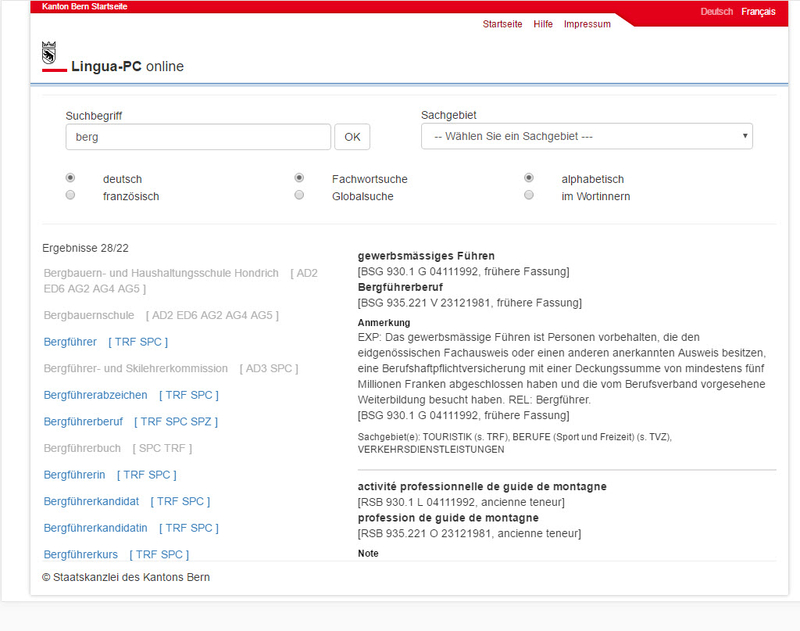Switch sorting to "im Wortinnern"
The height and width of the screenshot is (631, 800).
pyautogui.click(x=529, y=195)
